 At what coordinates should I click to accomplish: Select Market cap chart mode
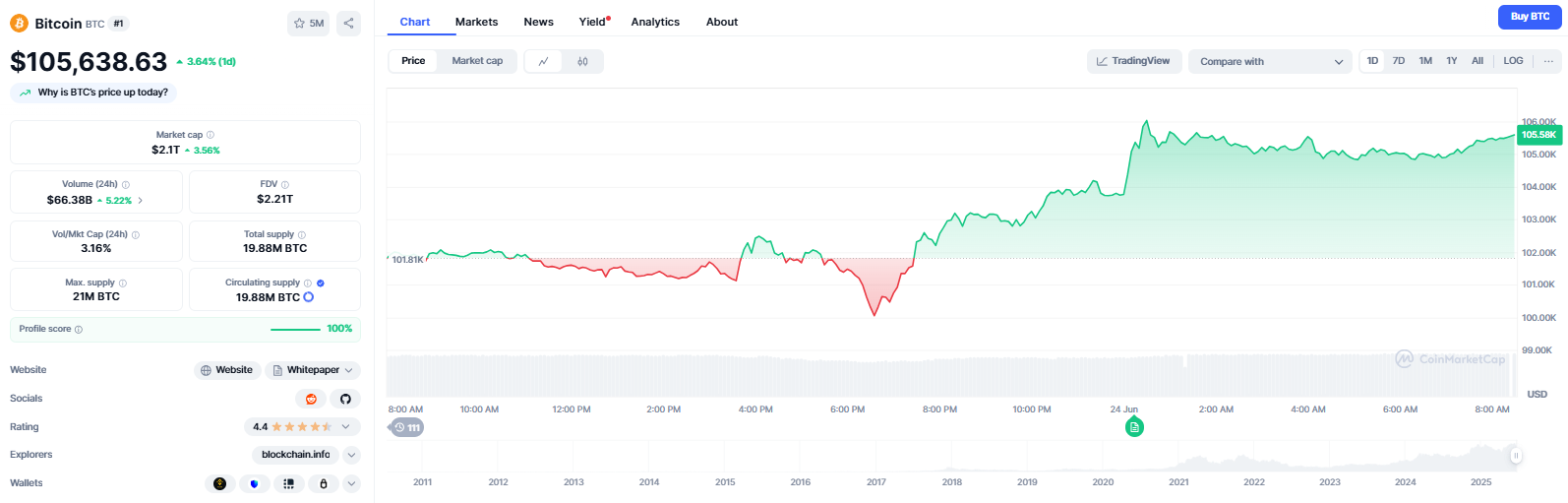[x=477, y=61]
